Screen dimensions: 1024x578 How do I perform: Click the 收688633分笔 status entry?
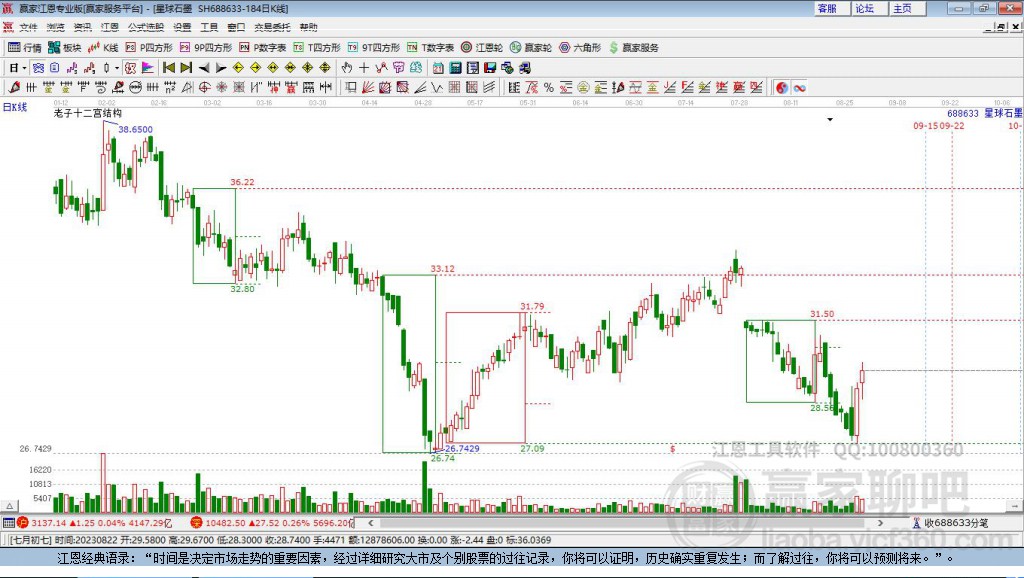tap(951, 522)
